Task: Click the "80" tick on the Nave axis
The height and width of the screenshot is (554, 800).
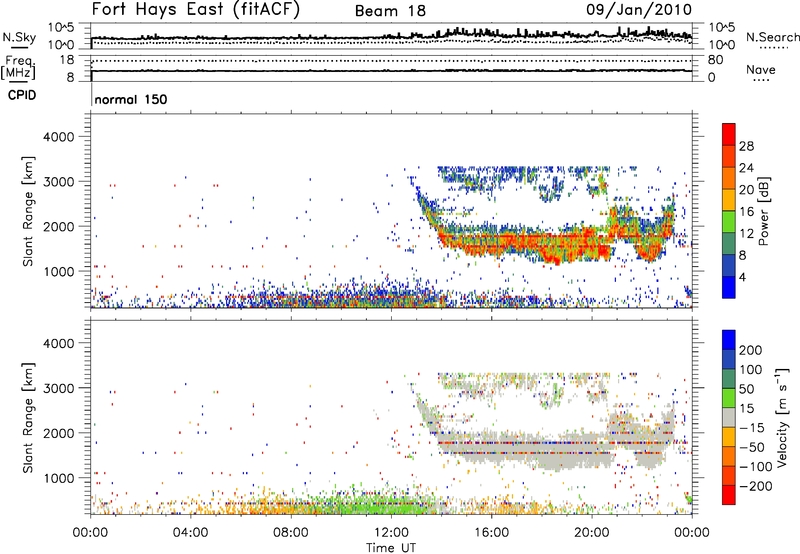Action: coord(715,60)
